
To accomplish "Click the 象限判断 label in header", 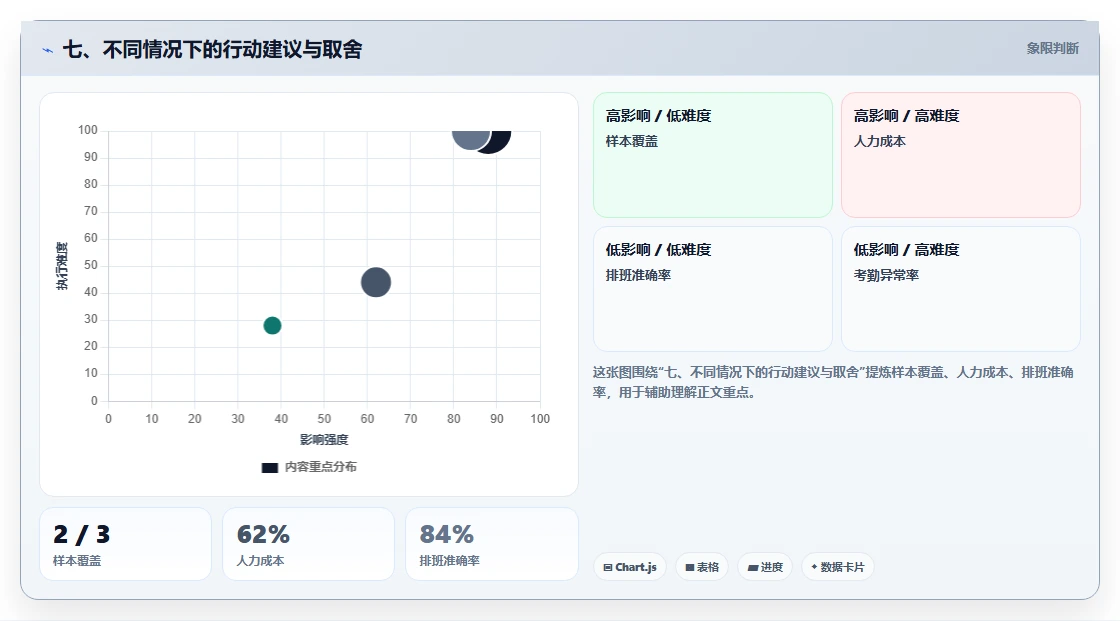I will [1052, 49].
